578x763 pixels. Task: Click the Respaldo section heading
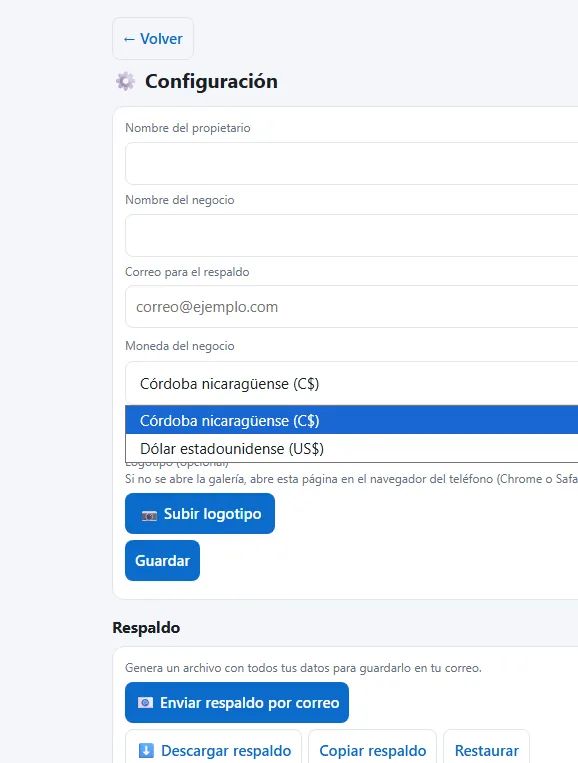point(146,628)
